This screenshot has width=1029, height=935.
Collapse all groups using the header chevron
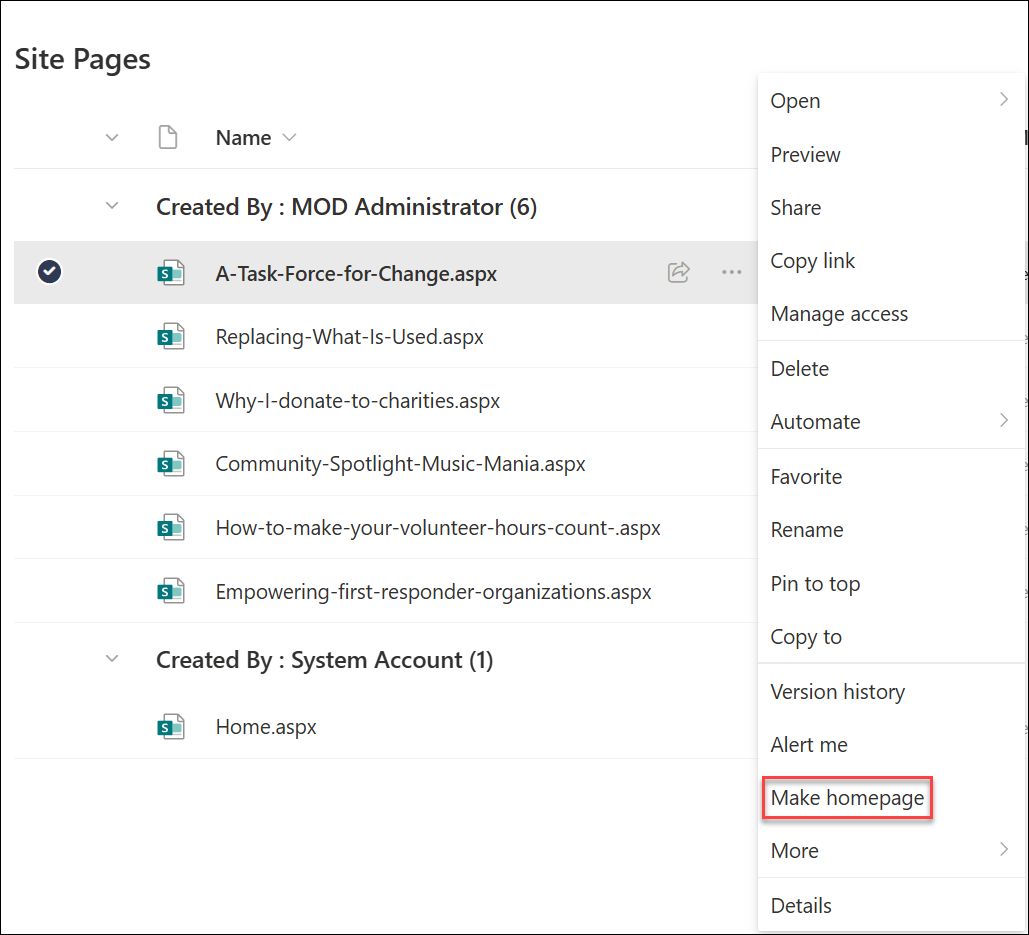click(112, 138)
